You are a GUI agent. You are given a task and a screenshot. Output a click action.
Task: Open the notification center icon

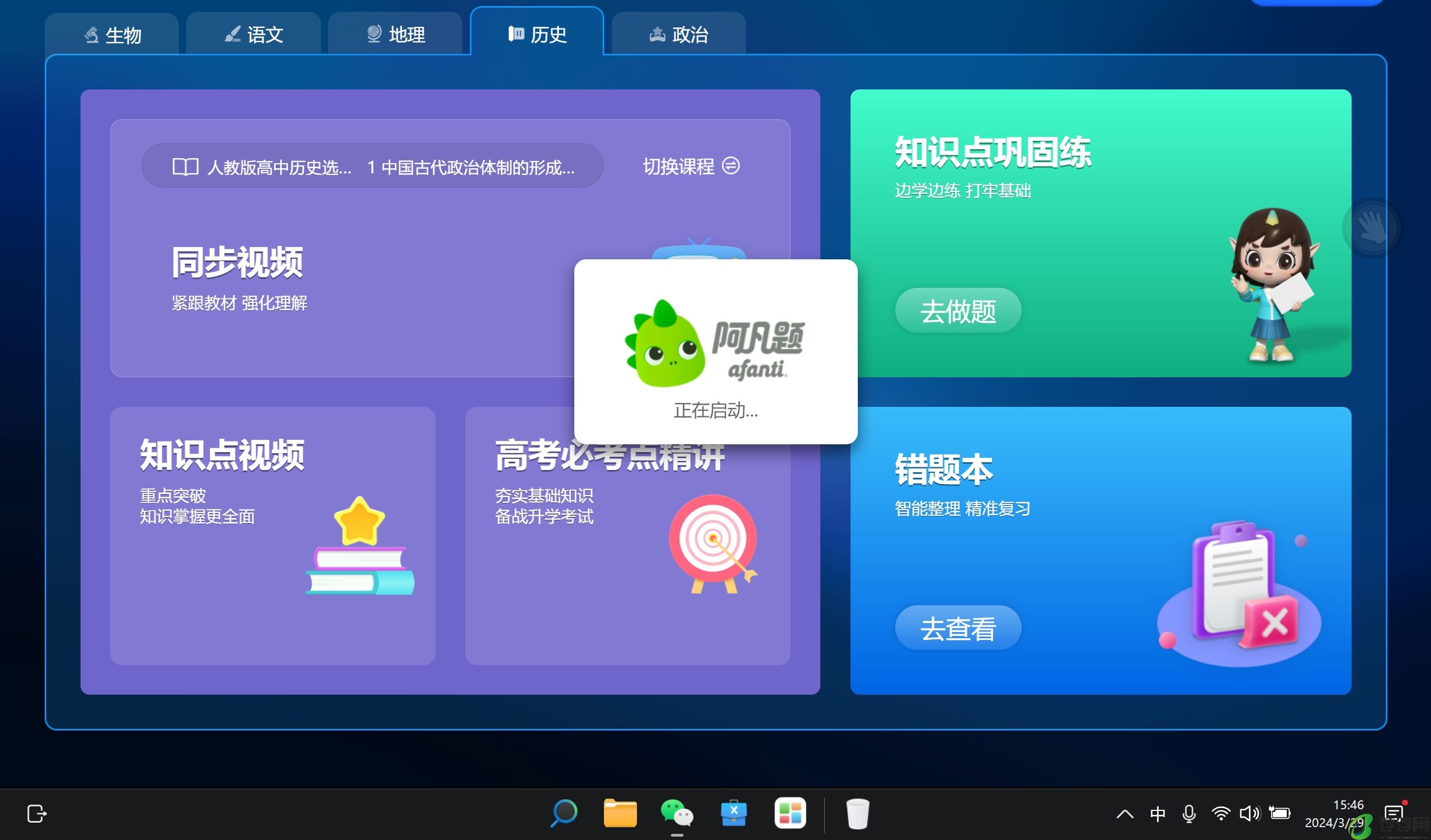1394,814
